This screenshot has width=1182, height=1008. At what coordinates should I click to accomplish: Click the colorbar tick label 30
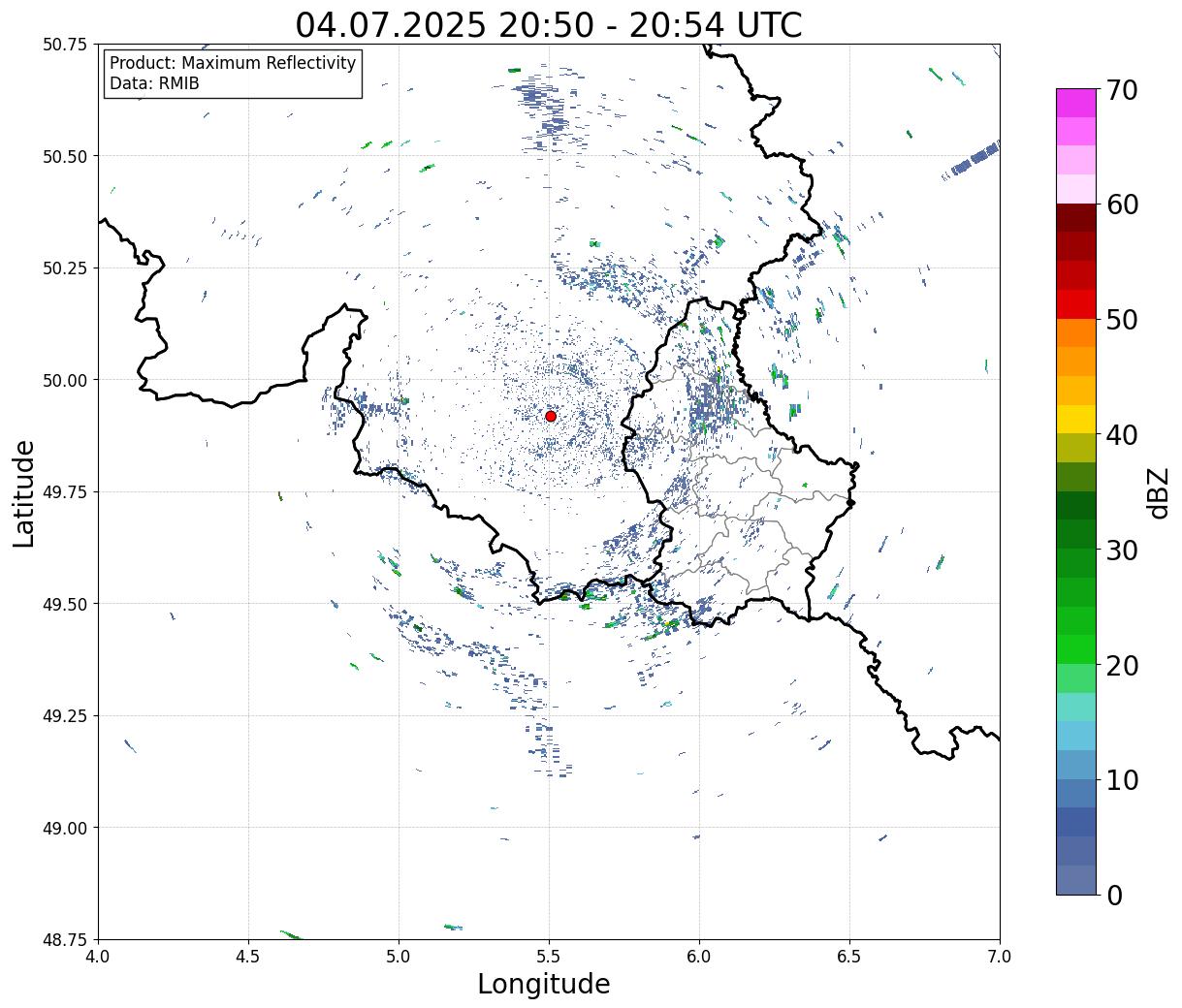1121,550
